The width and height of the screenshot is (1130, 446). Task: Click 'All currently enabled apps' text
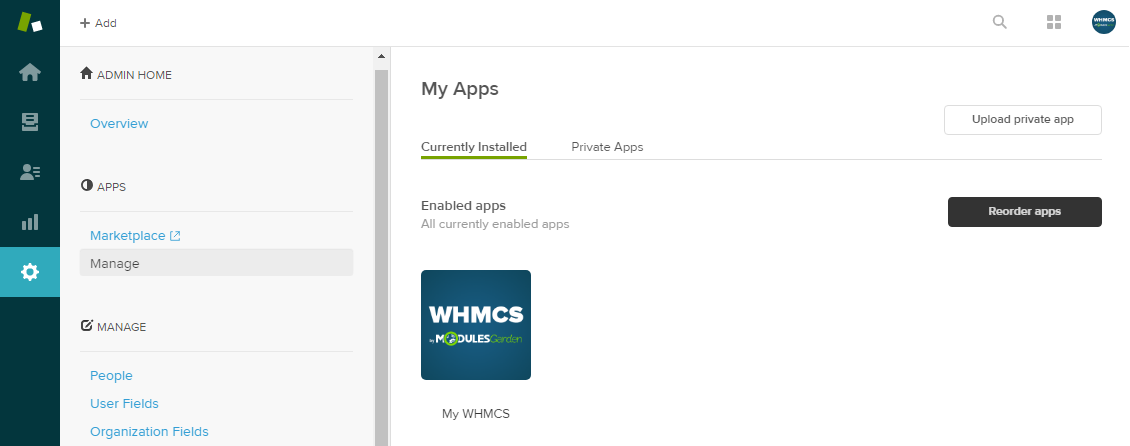(x=495, y=224)
